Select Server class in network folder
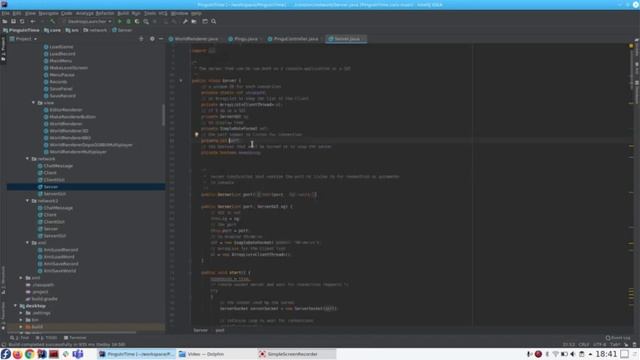The width and height of the screenshot is (640, 360). click(x=51, y=187)
